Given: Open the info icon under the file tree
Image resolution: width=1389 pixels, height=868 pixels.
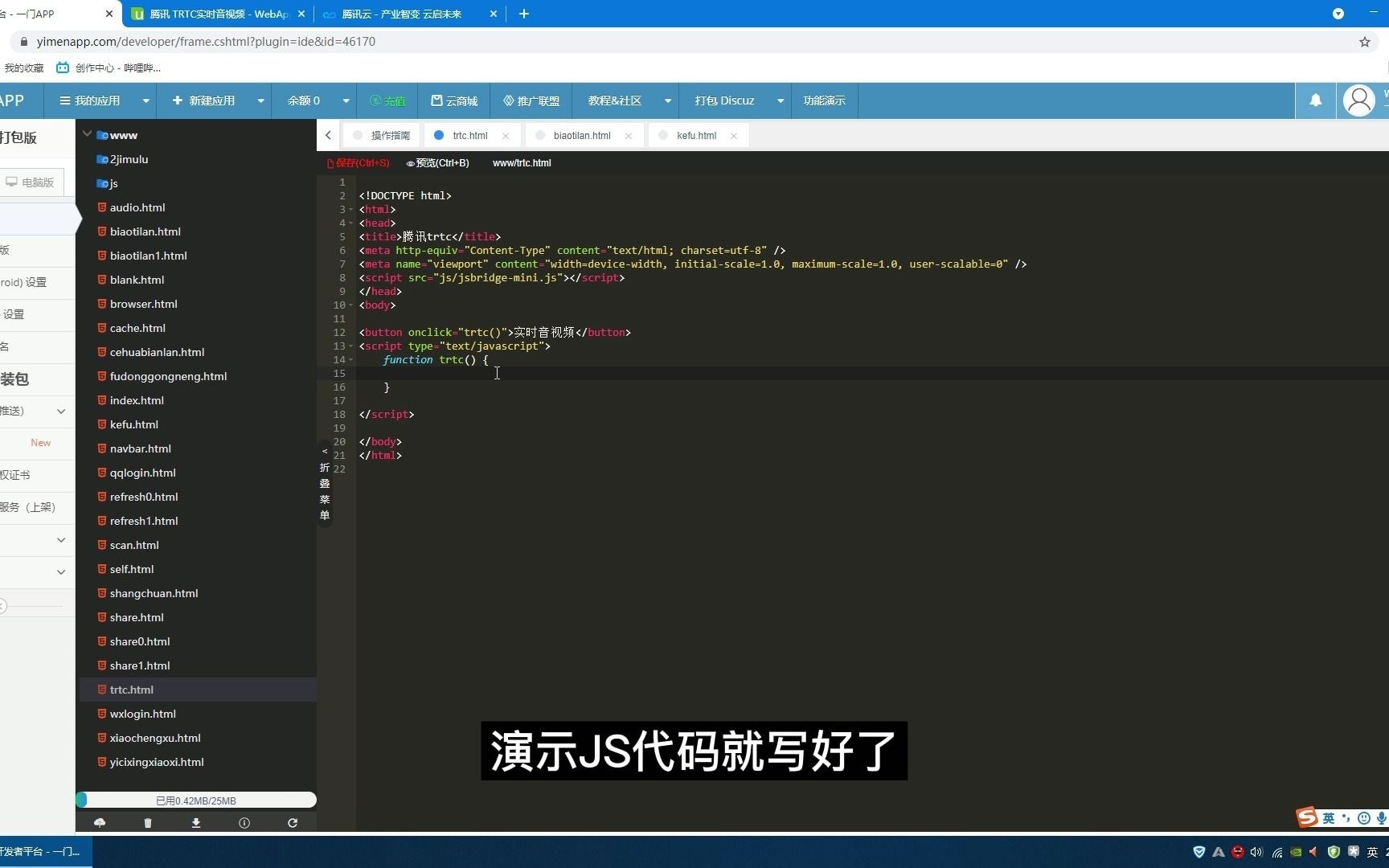Looking at the screenshot, I should 244,823.
